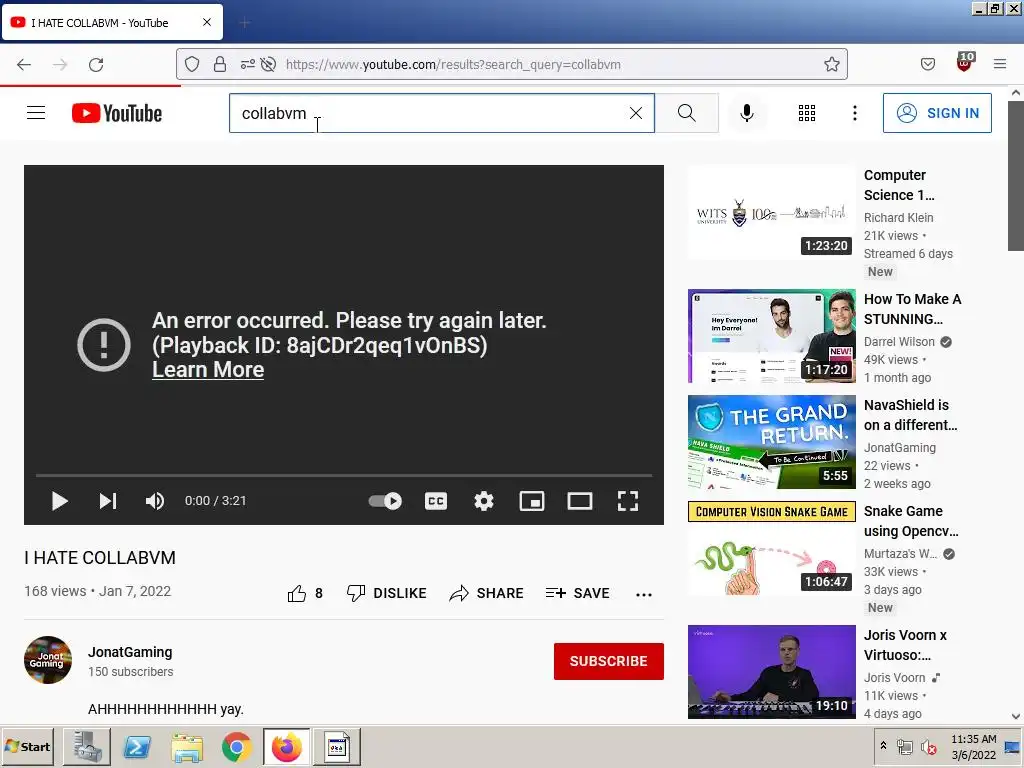Skip to the next video
1024x768 pixels.
click(x=108, y=501)
